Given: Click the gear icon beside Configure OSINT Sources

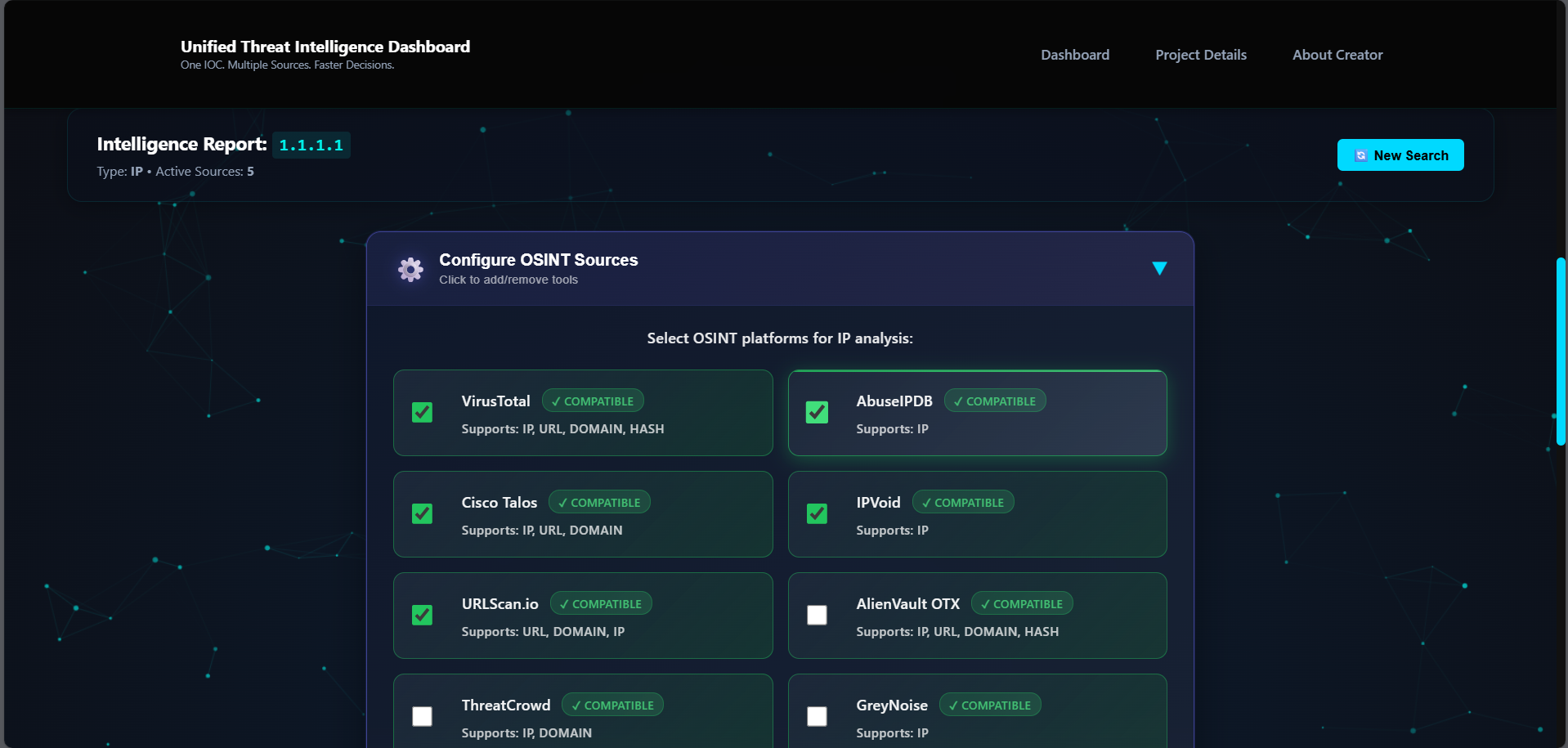Looking at the screenshot, I should (410, 269).
